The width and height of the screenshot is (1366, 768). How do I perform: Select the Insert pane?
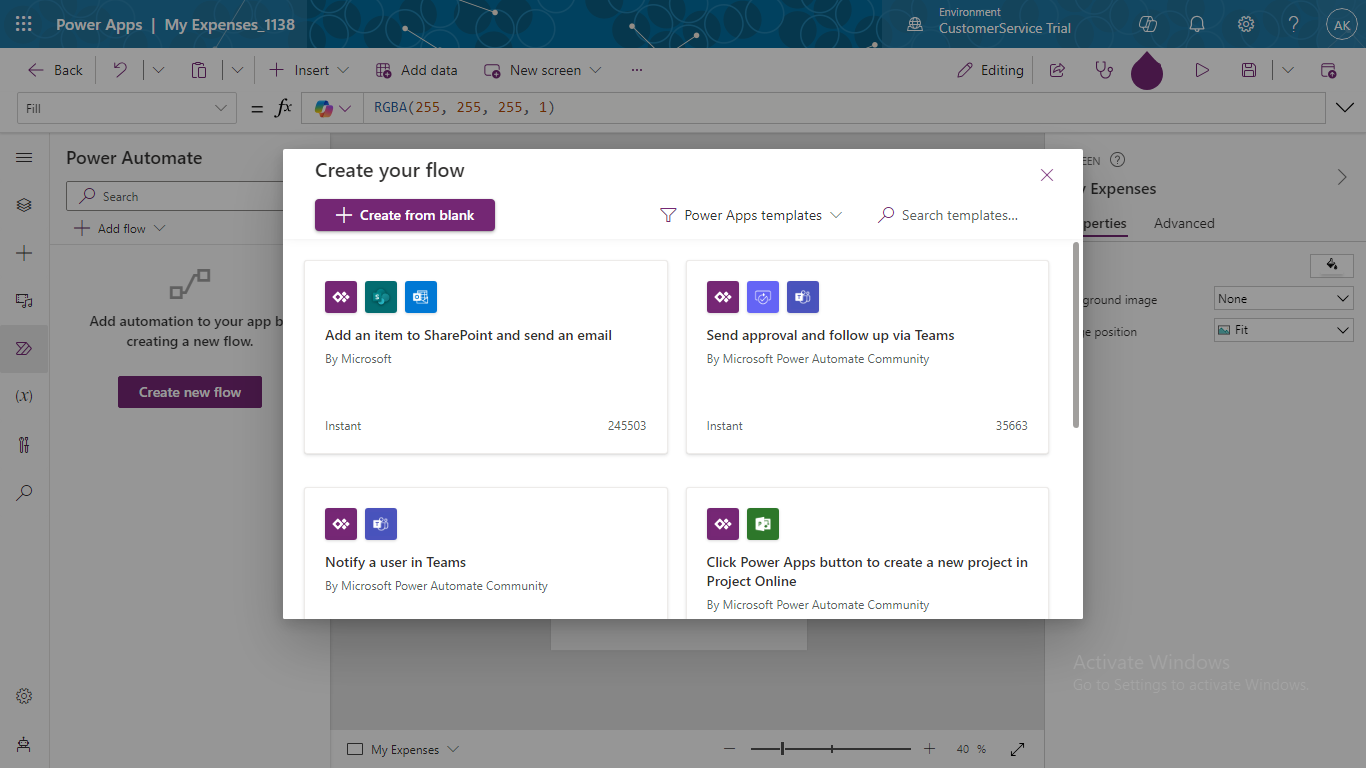tap(24, 252)
